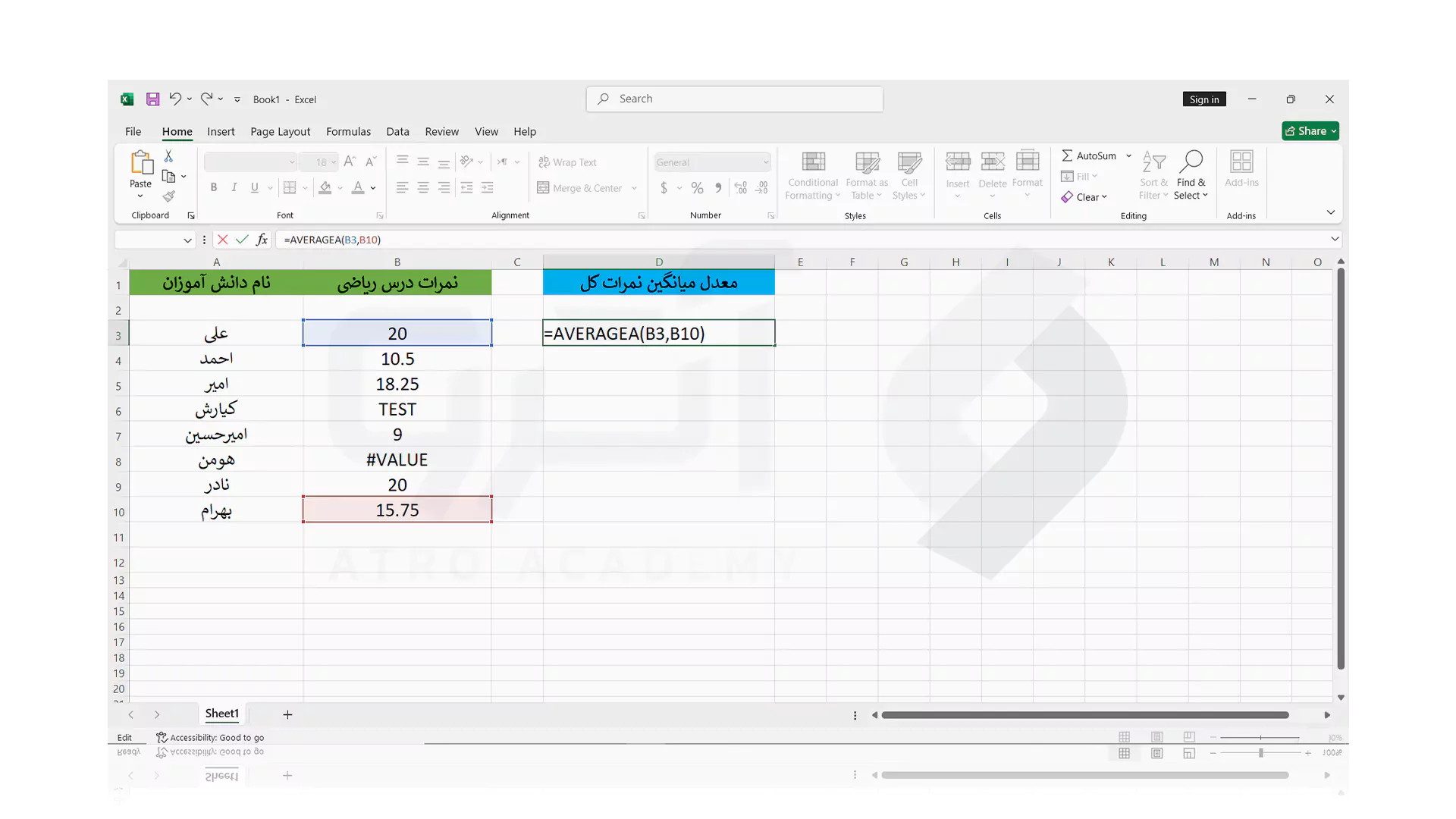The height and width of the screenshot is (819, 1456).
Task: Expand the formula bar chevron
Action: [x=1335, y=240]
